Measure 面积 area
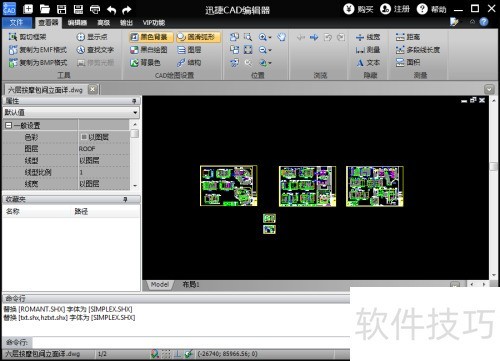This screenshot has width=500, height=361. [x=408, y=62]
